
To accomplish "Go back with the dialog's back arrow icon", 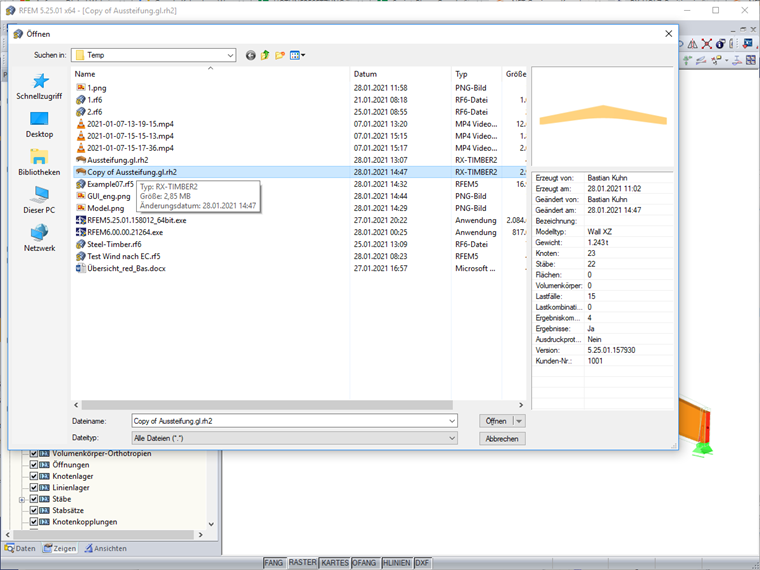I will point(251,55).
